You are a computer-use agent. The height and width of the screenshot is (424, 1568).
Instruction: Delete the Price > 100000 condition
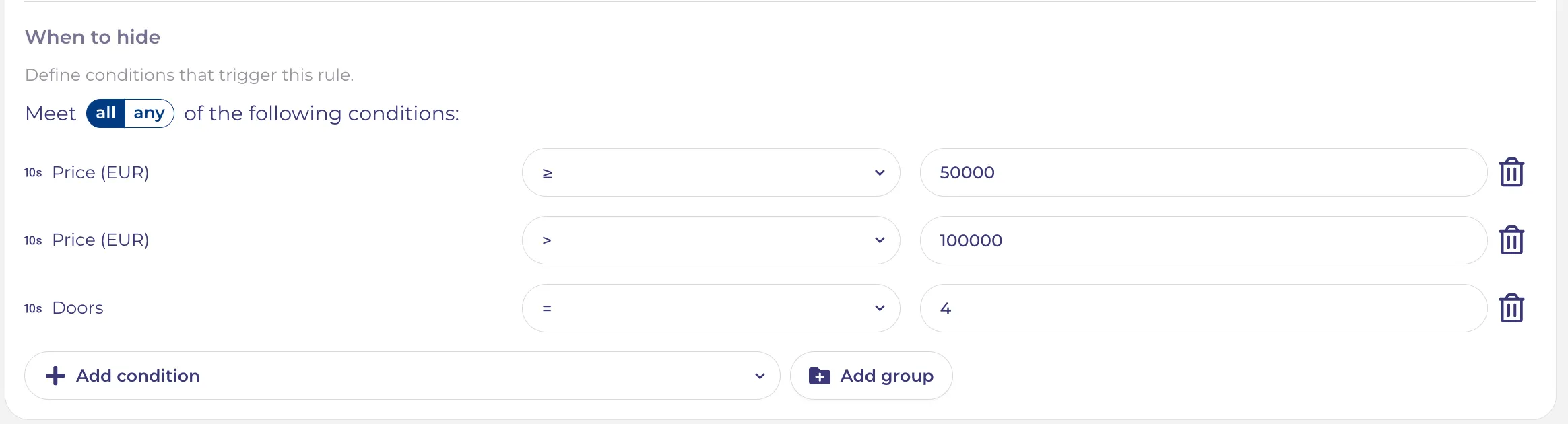[x=1511, y=240]
